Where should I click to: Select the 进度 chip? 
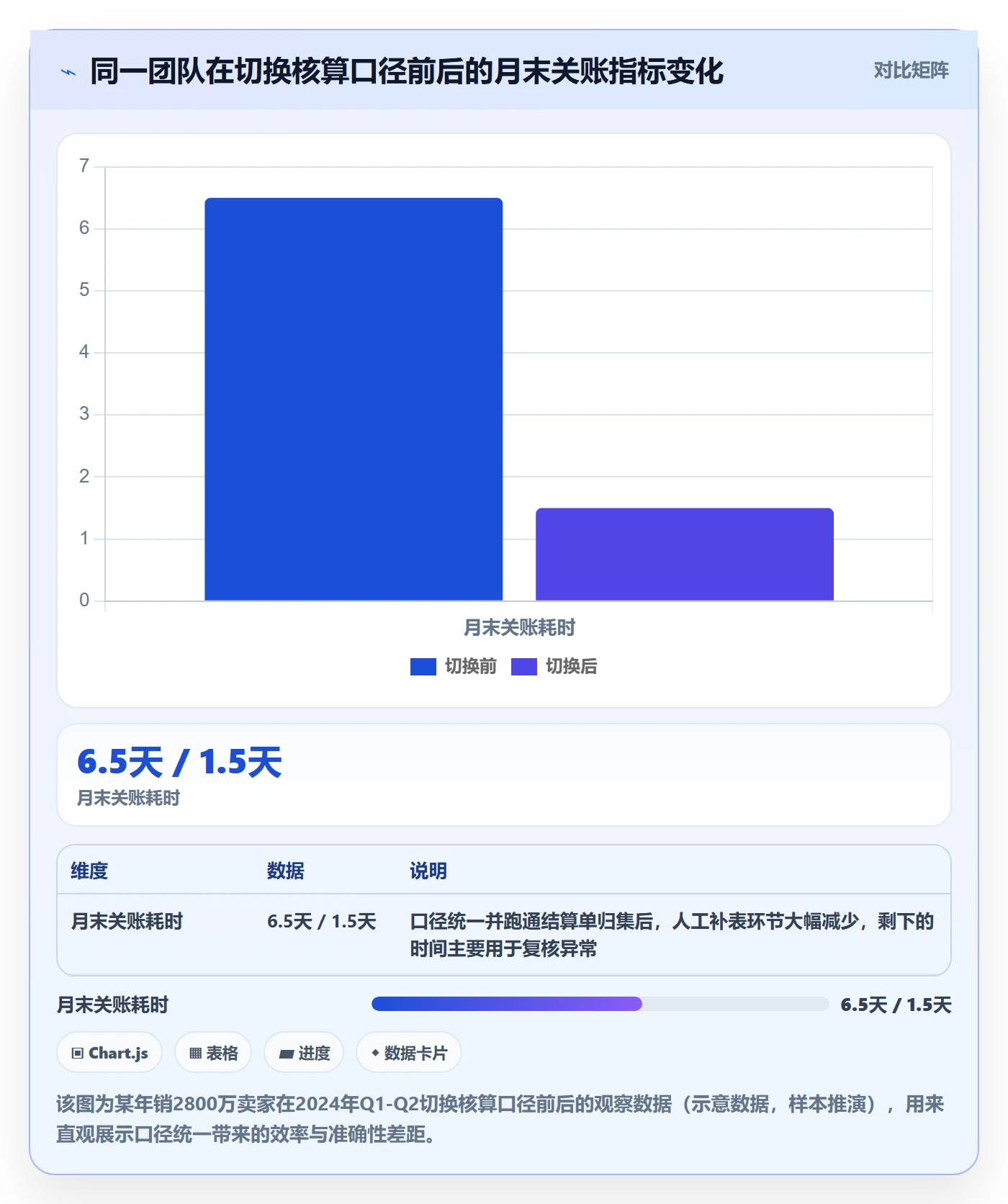point(304,1053)
